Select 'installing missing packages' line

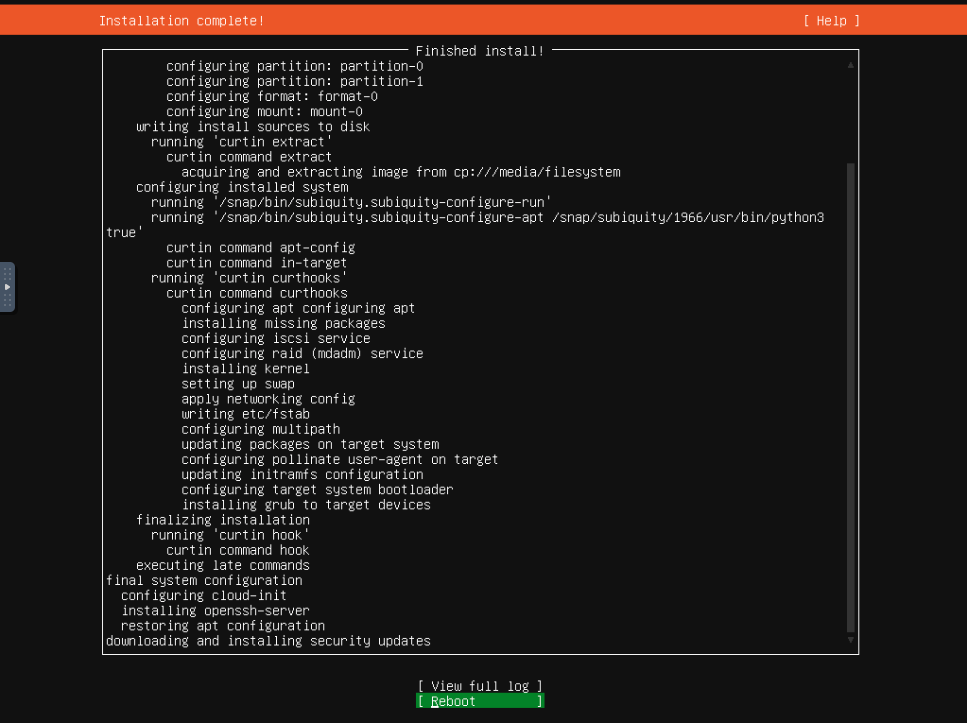[x=283, y=323]
